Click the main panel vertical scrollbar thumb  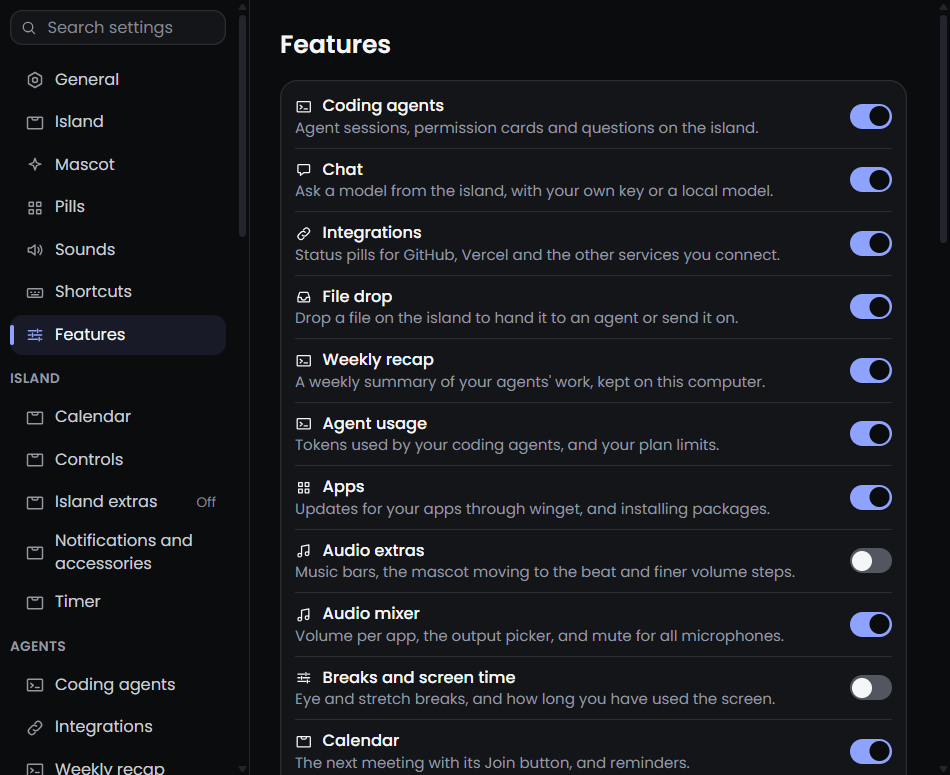click(x=943, y=128)
